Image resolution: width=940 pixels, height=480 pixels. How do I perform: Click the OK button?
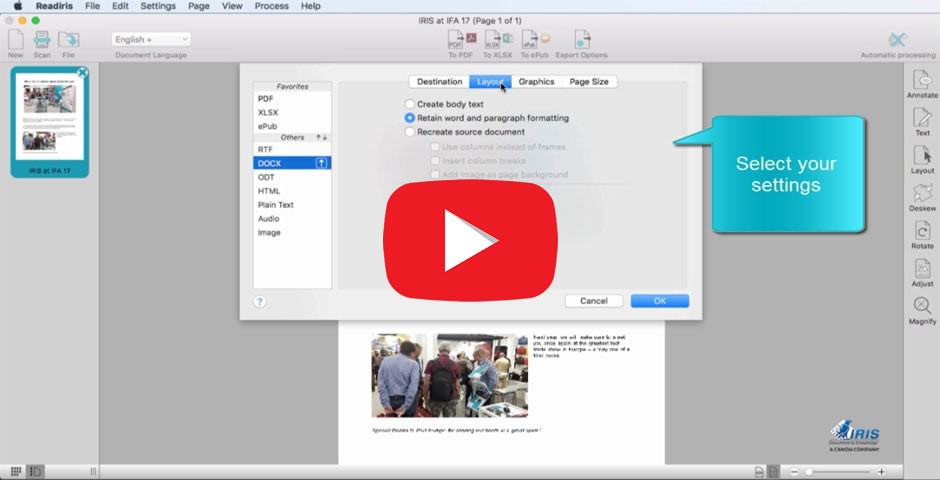point(659,301)
